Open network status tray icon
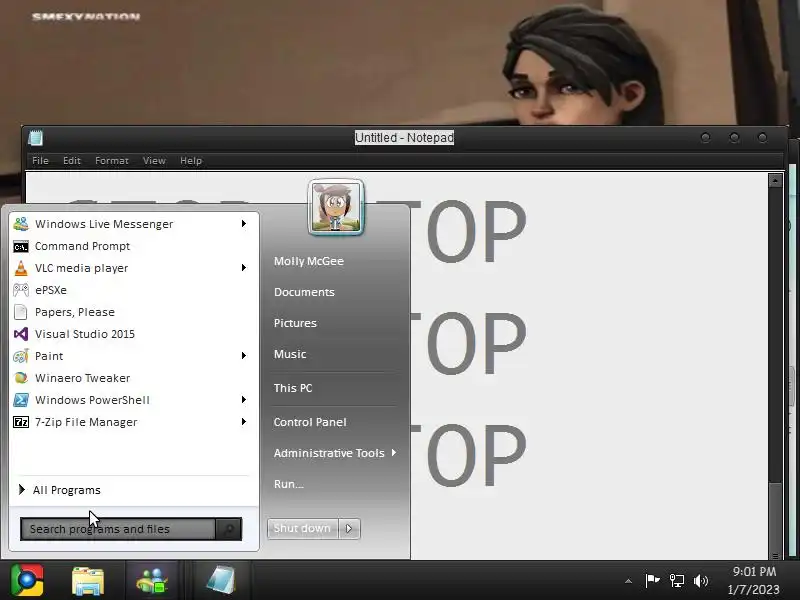 click(677, 581)
